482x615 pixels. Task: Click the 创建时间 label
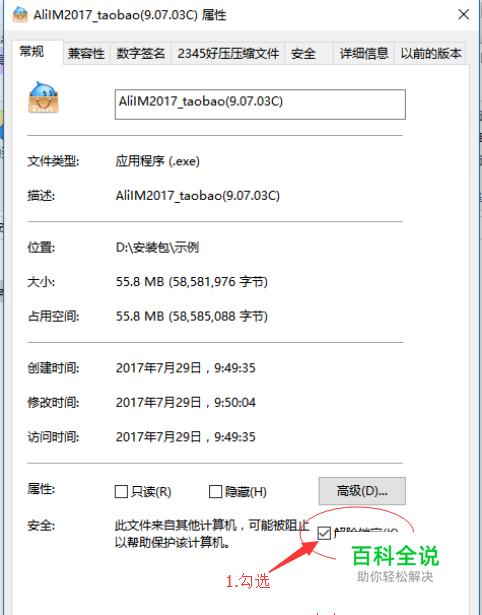click(x=53, y=368)
